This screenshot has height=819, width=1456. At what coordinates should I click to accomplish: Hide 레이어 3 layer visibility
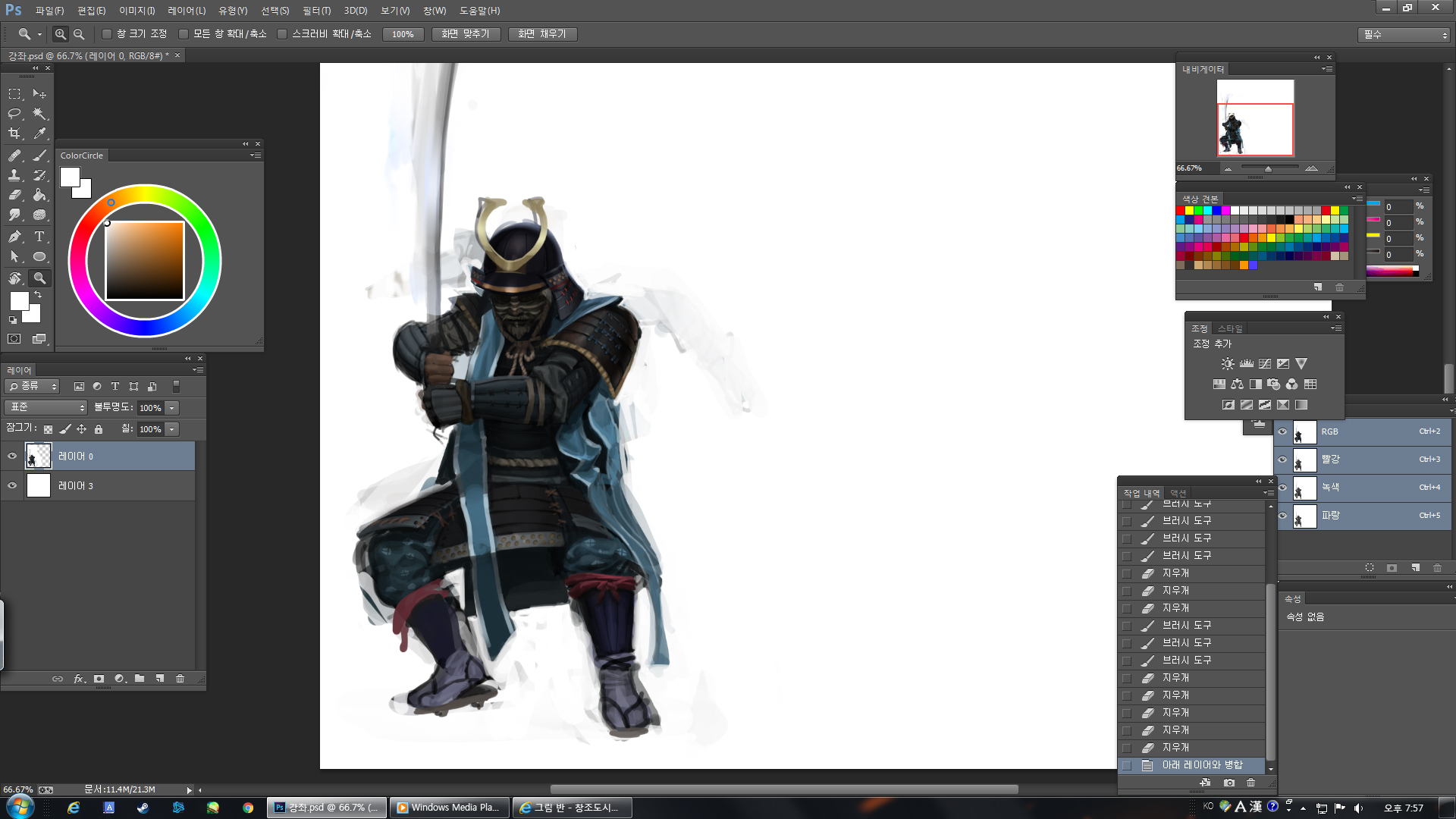click(12, 486)
